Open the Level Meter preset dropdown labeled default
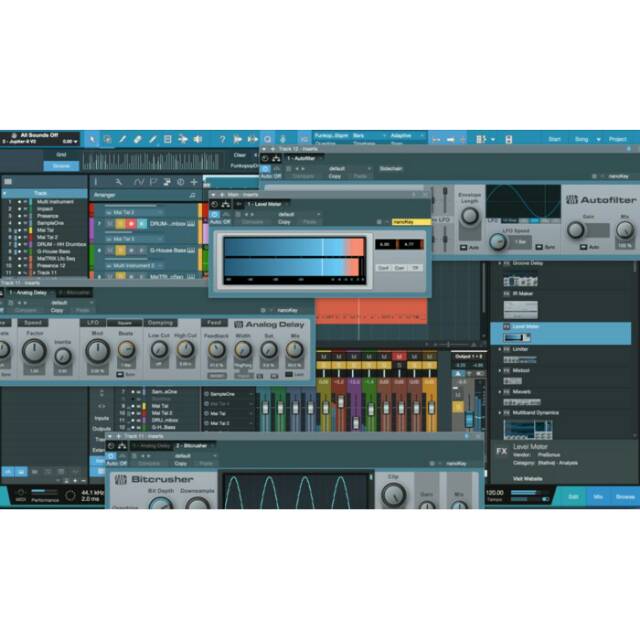Image resolution: width=640 pixels, height=640 pixels. coord(300,214)
